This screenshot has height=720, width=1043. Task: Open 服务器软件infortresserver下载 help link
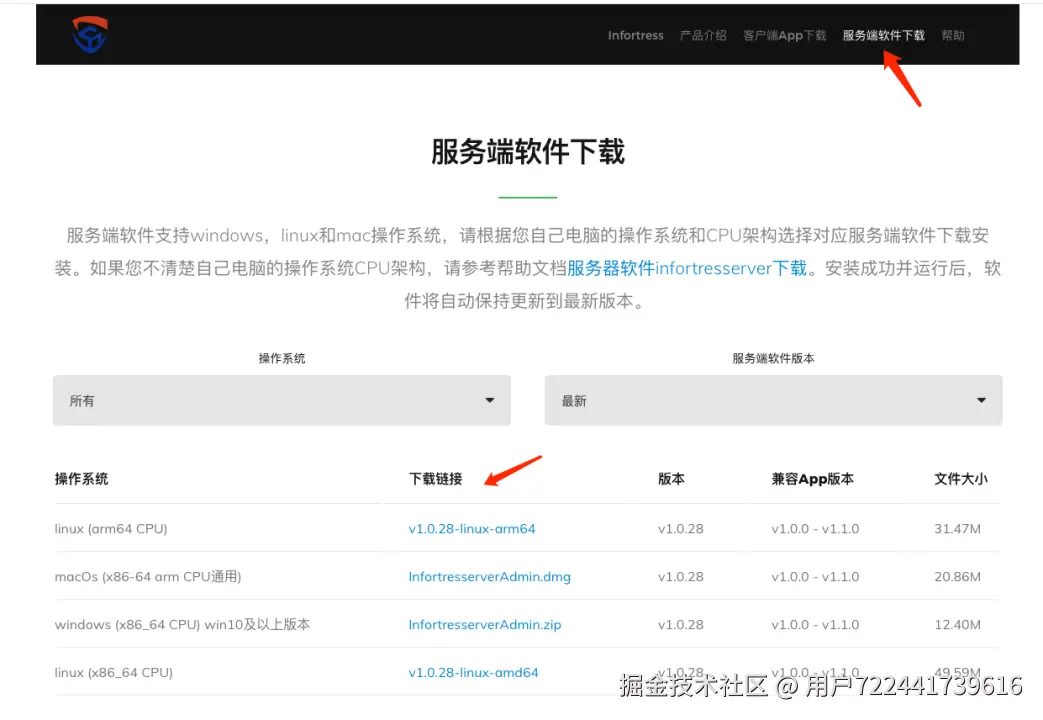coord(686,268)
